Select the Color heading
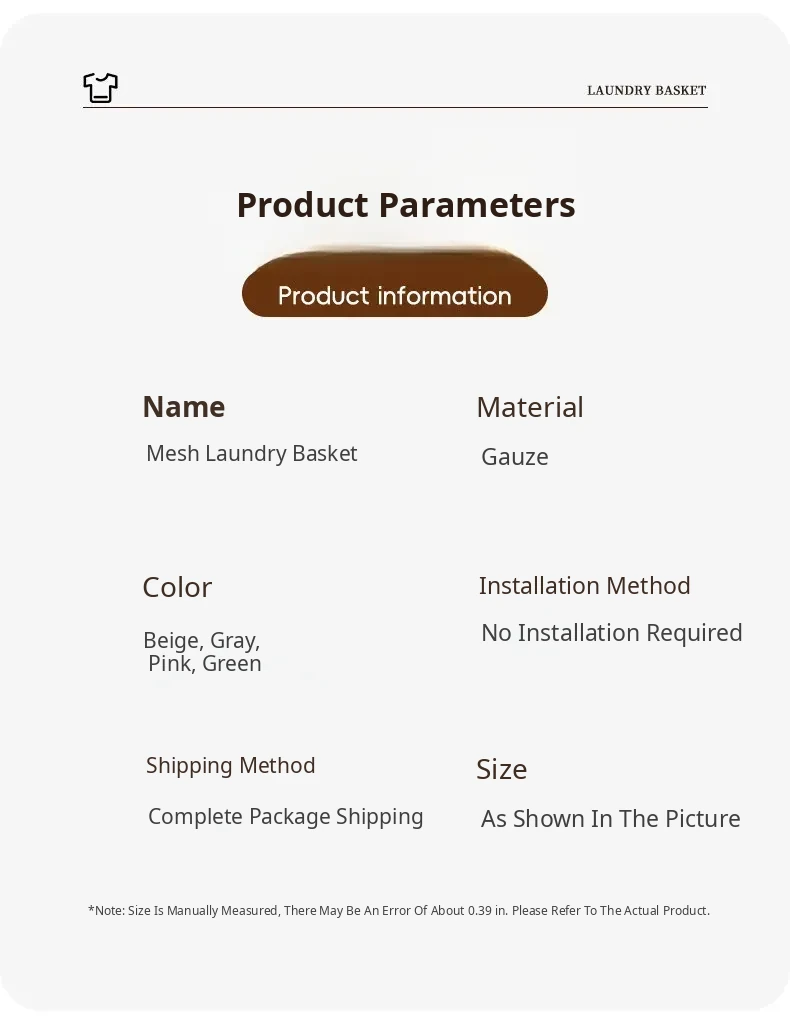The height and width of the screenshot is (1020, 790). coord(177,587)
